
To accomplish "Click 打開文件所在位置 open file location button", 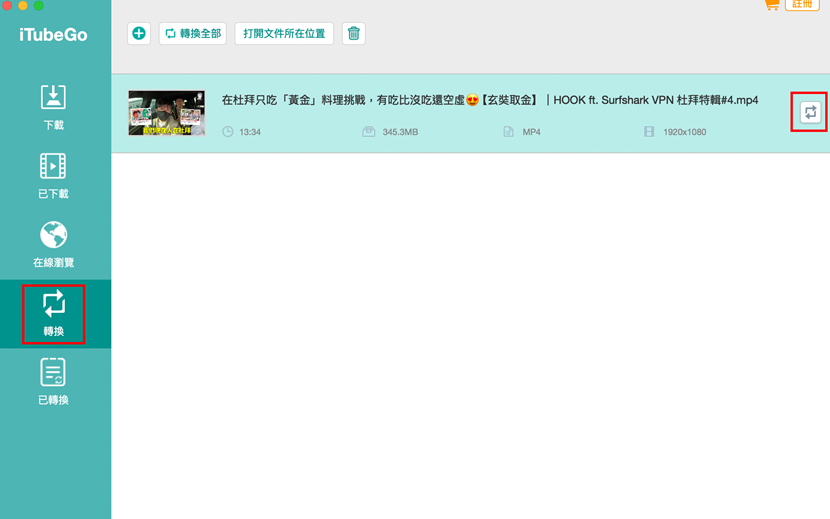I will [x=284, y=33].
